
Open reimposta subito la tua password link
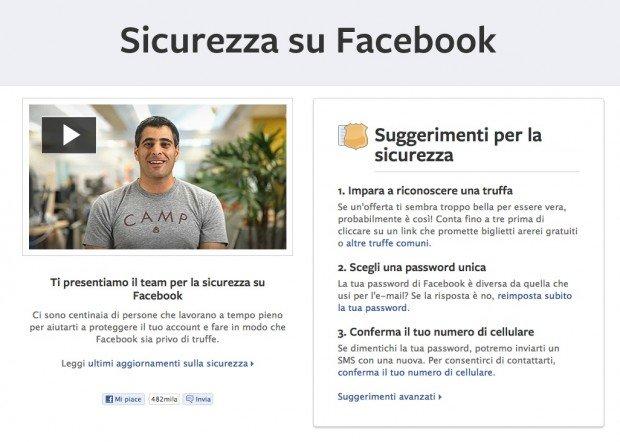tap(455, 302)
